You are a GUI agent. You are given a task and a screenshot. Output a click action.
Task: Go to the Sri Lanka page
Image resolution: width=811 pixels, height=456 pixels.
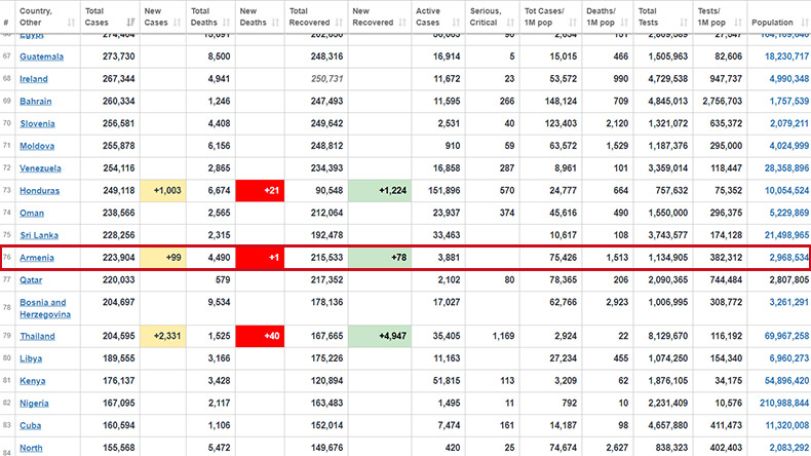pyautogui.click(x=39, y=235)
